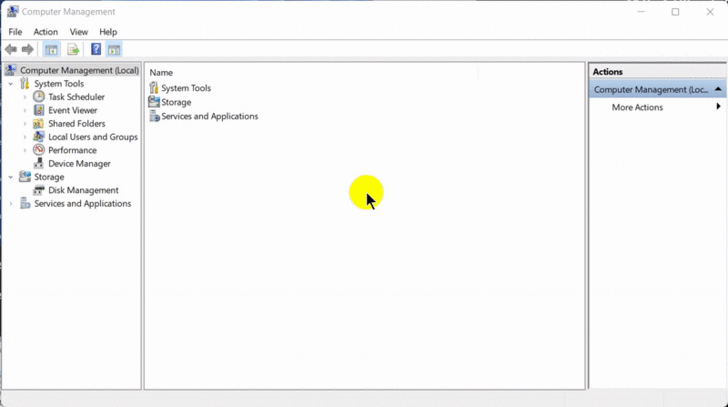Click System Tools icon in left tree
The height and width of the screenshot is (407, 728).
point(25,84)
